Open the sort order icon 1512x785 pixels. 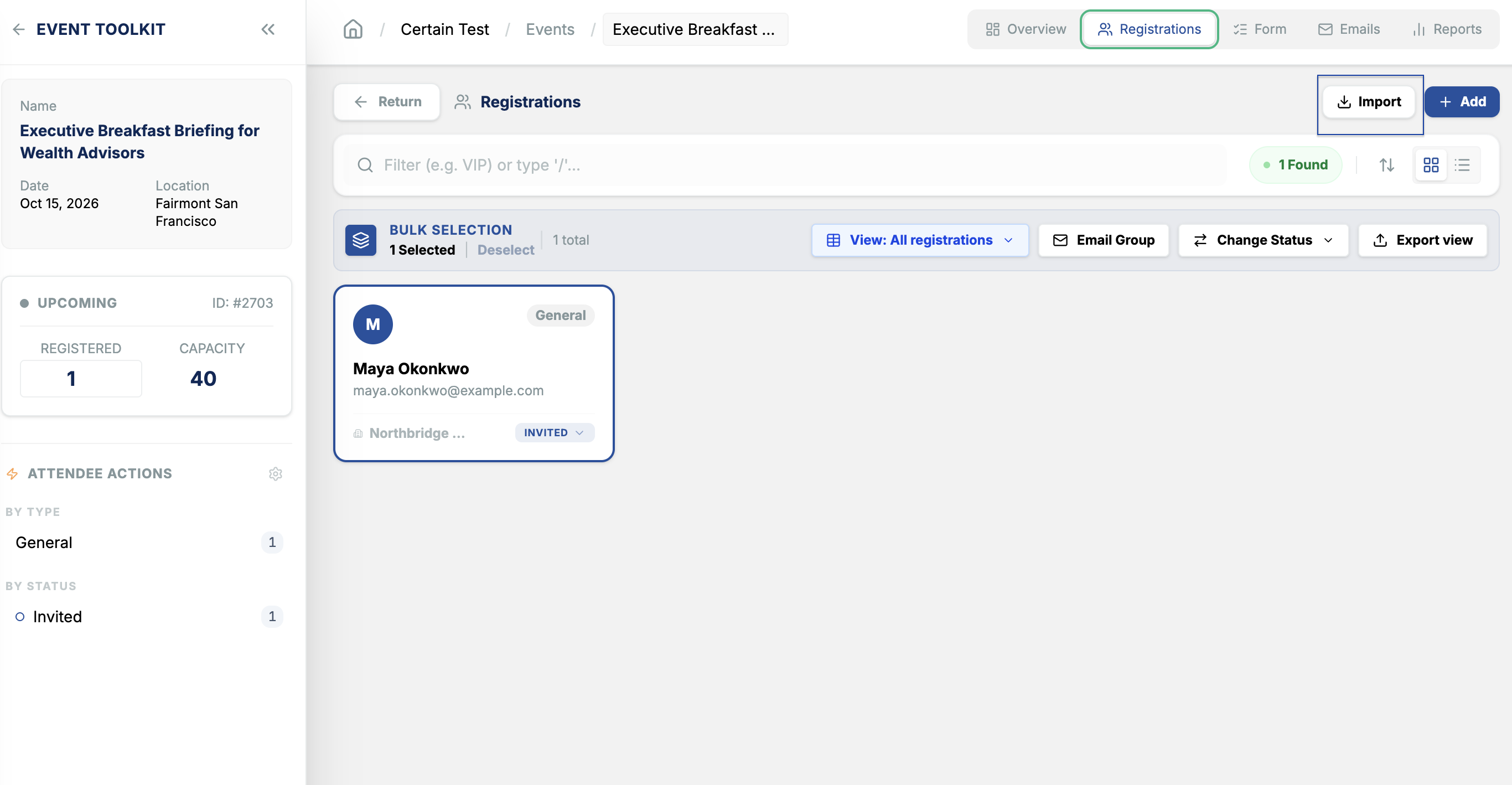1386,165
